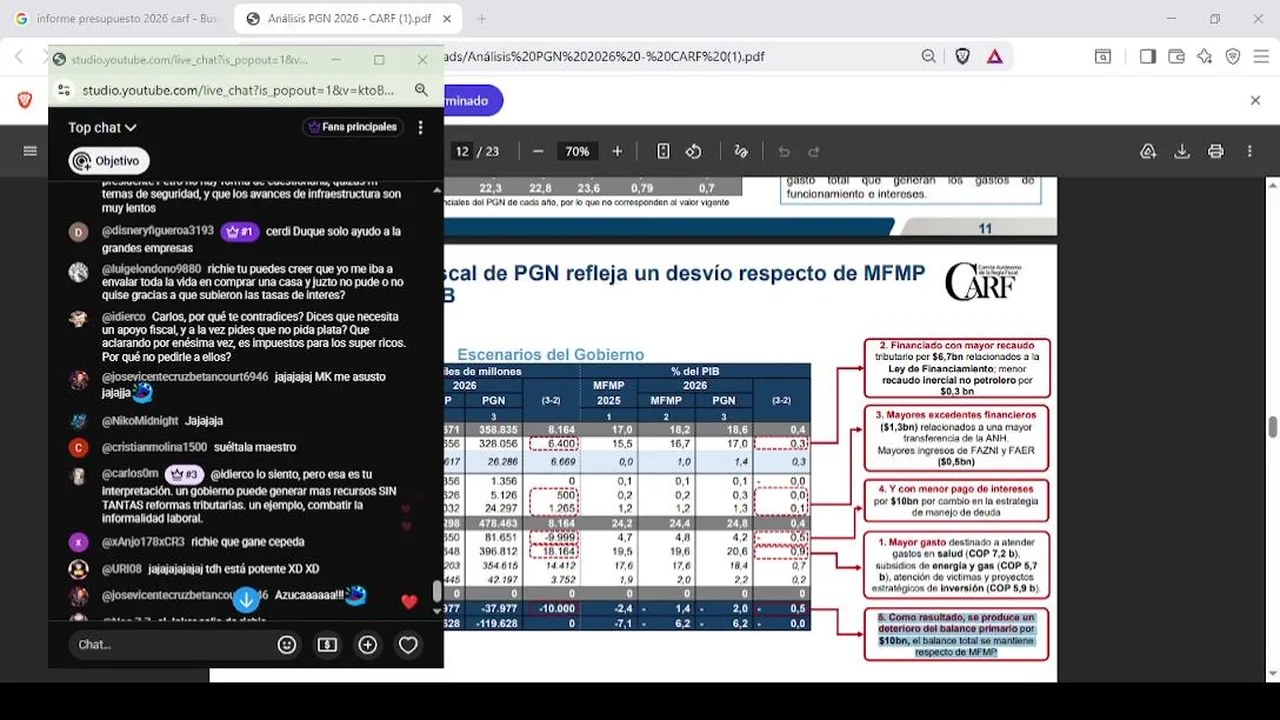Open the tab search icon in toolbar
1280x720 pixels.
[1103, 57]
